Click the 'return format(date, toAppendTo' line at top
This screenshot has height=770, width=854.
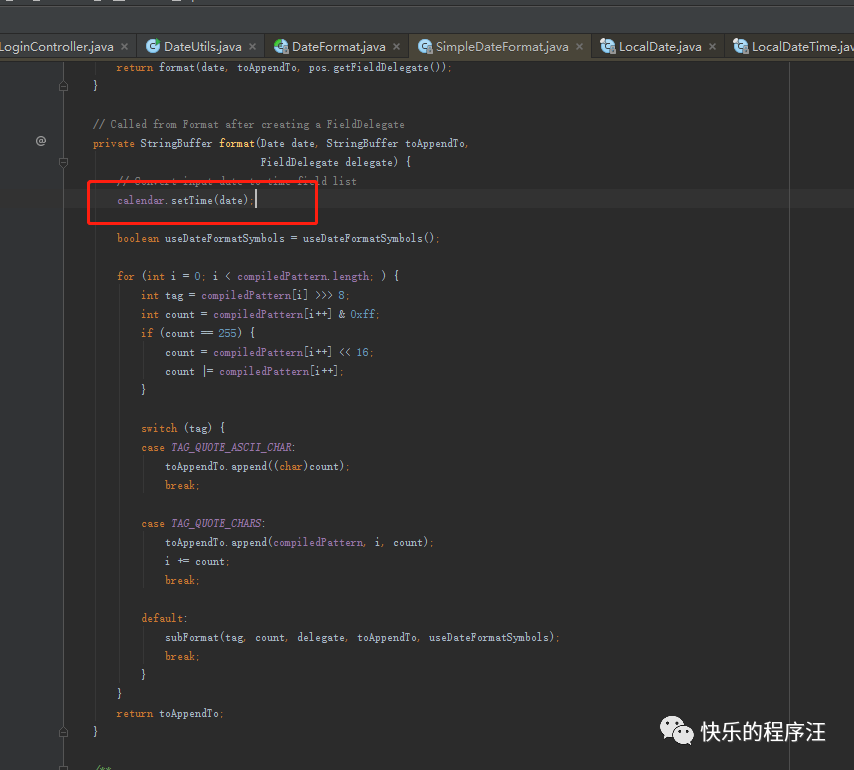pos(284,68)
